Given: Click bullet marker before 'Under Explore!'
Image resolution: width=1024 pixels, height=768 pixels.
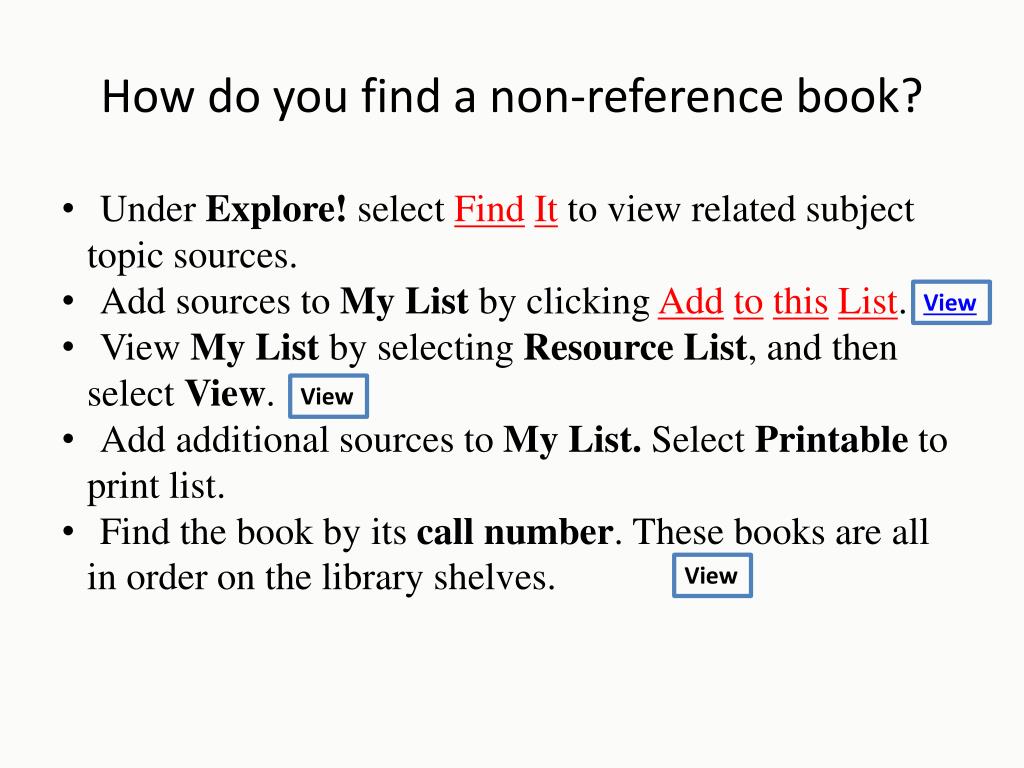Looking at the screenshot, I should 68,210.
